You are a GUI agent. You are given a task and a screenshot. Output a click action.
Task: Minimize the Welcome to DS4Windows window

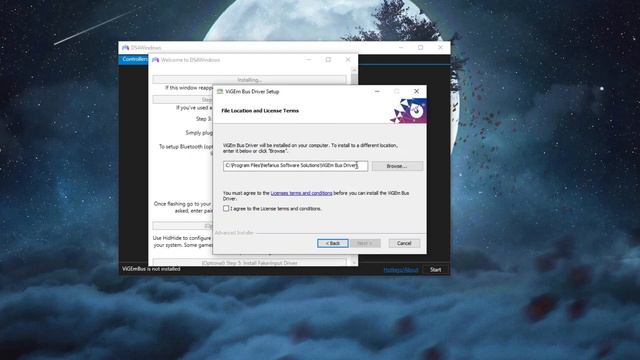[309, 60]
